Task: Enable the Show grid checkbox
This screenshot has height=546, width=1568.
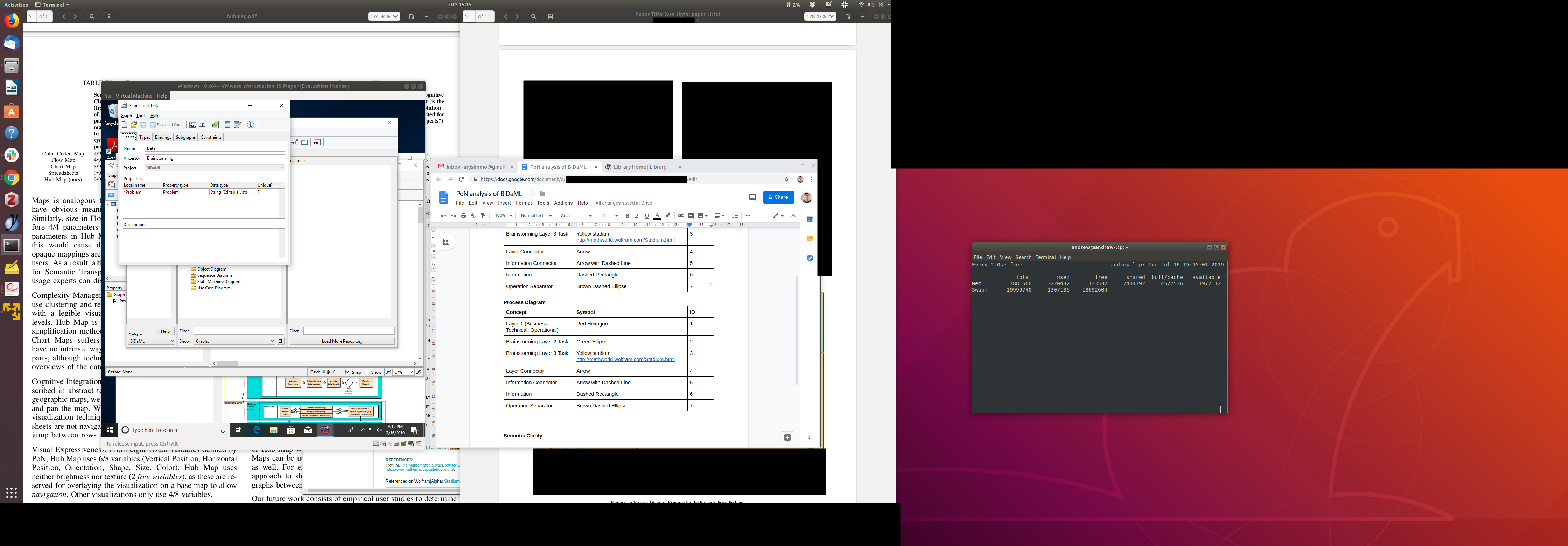Action: (x=367, y=372)
